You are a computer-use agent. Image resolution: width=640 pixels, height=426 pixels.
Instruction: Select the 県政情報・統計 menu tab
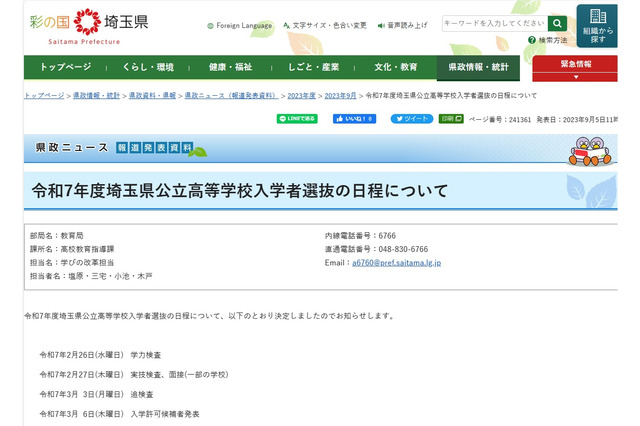click(x=478, y=68)
